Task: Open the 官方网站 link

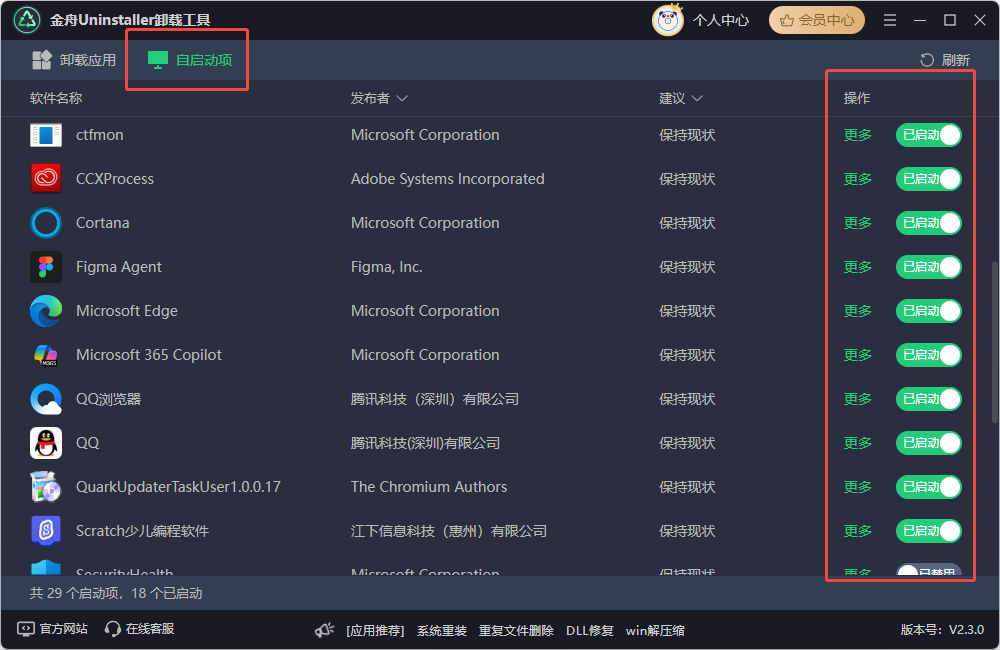Action: click(x=53, y=629)
